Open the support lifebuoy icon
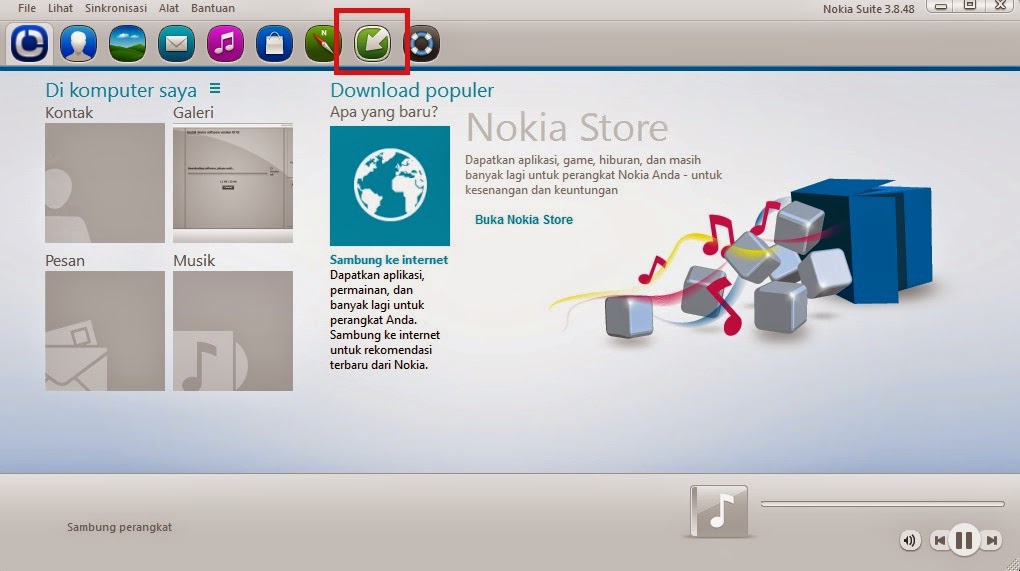This screenshot has height=571, width=1020. click(422, 44)
